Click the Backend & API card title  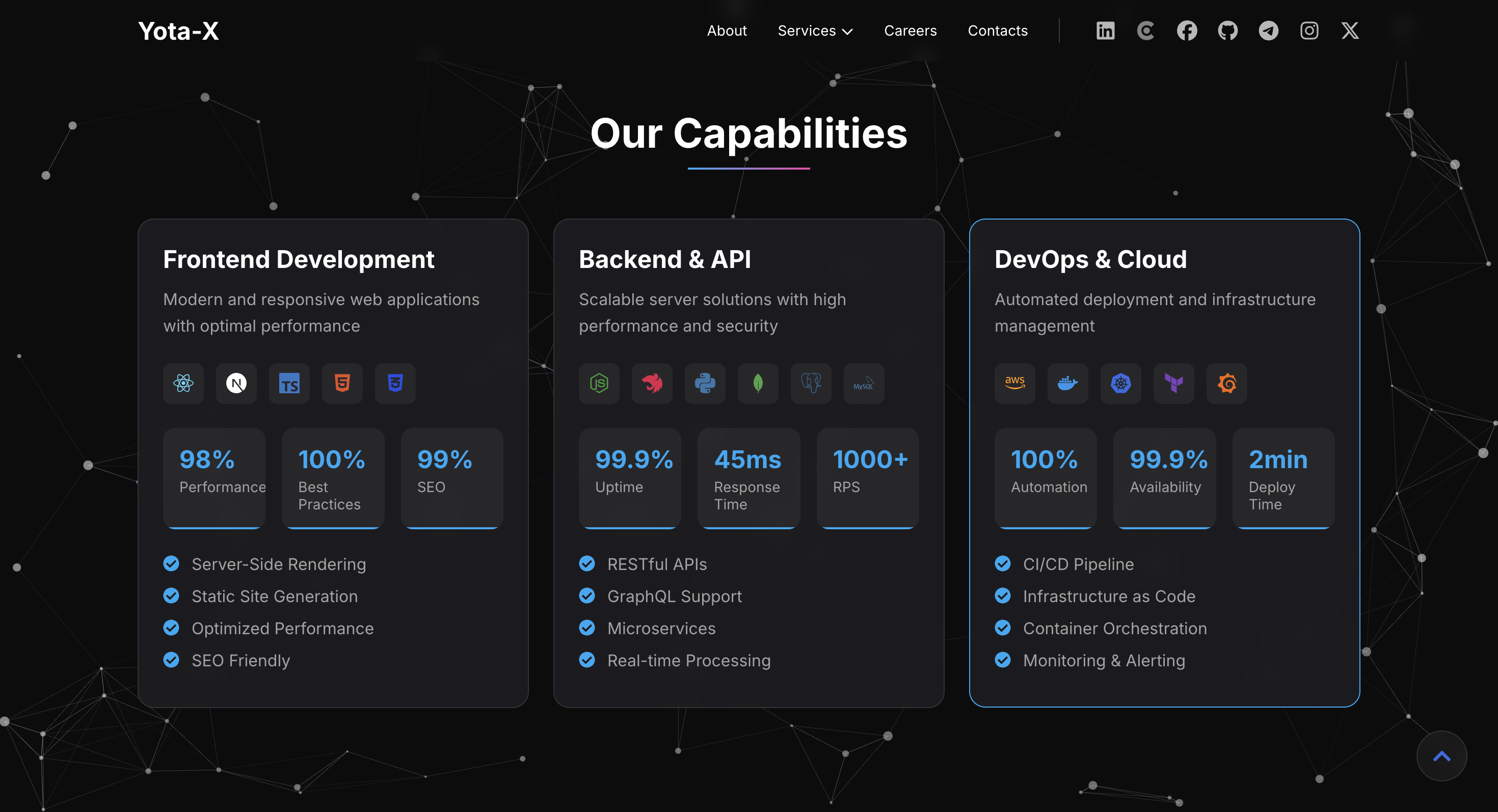click(x=665, y=260)
